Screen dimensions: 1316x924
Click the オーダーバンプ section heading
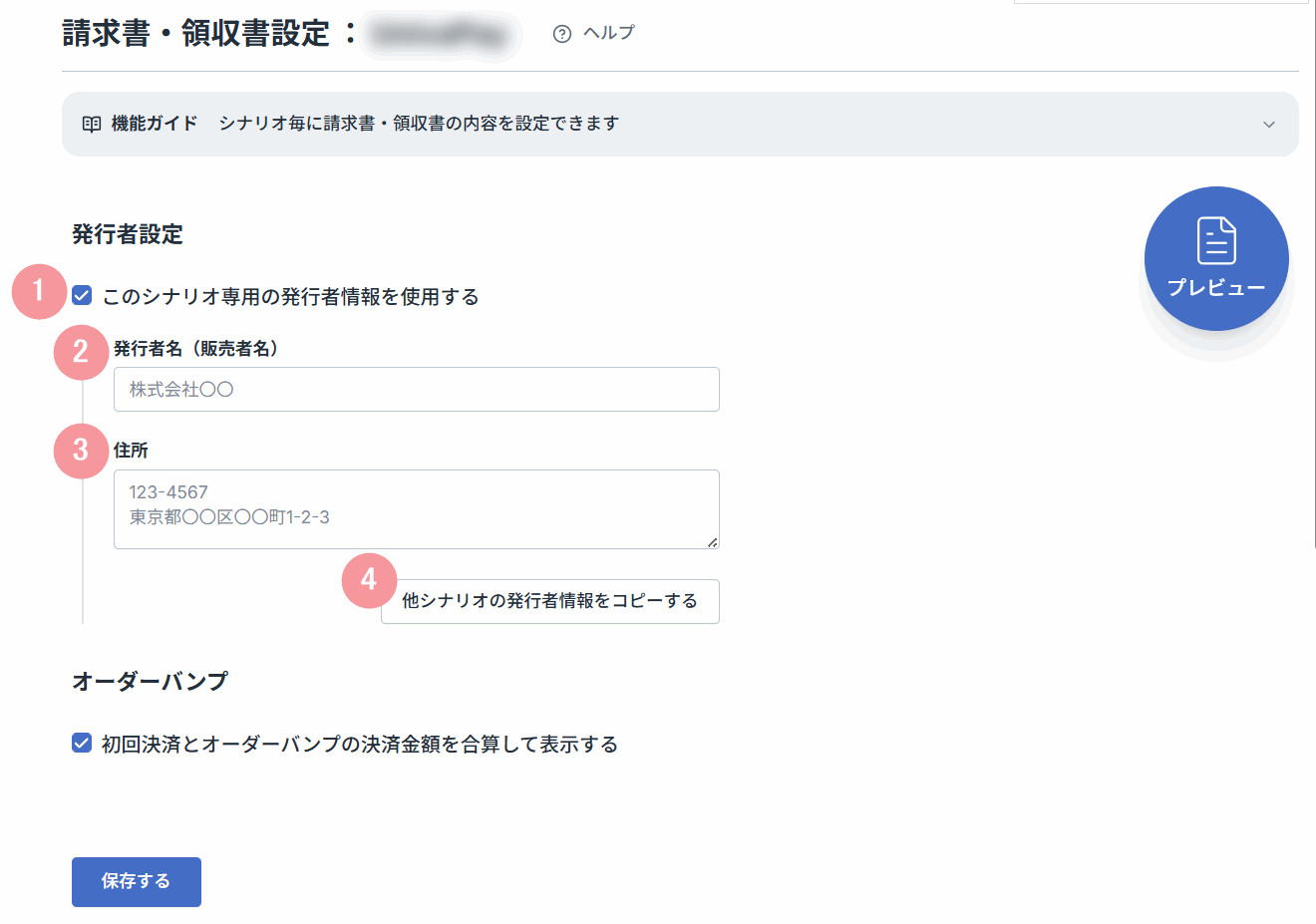click(150, 681)
